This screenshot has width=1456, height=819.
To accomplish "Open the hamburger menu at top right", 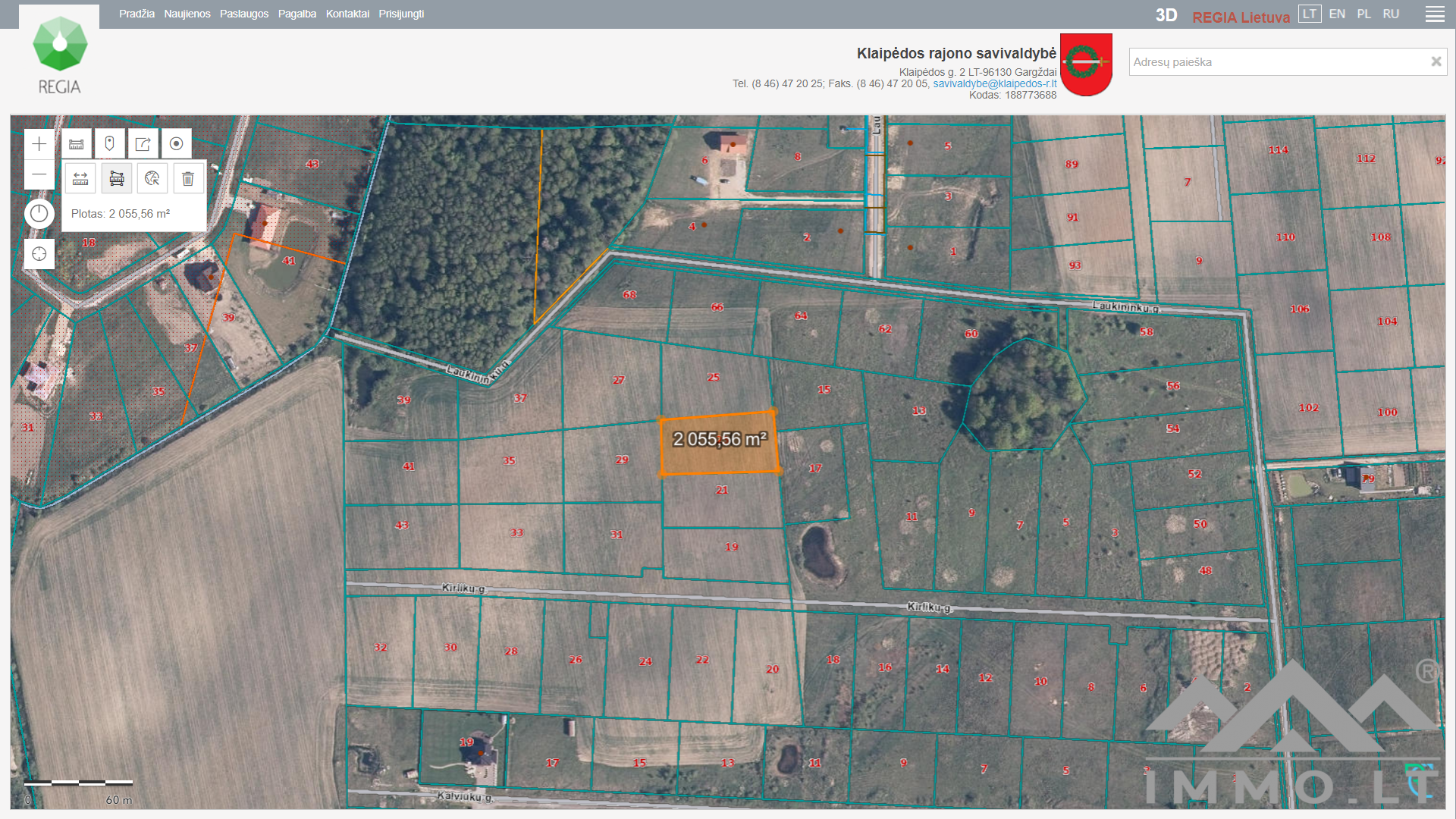I will [x=1435, y=14].
